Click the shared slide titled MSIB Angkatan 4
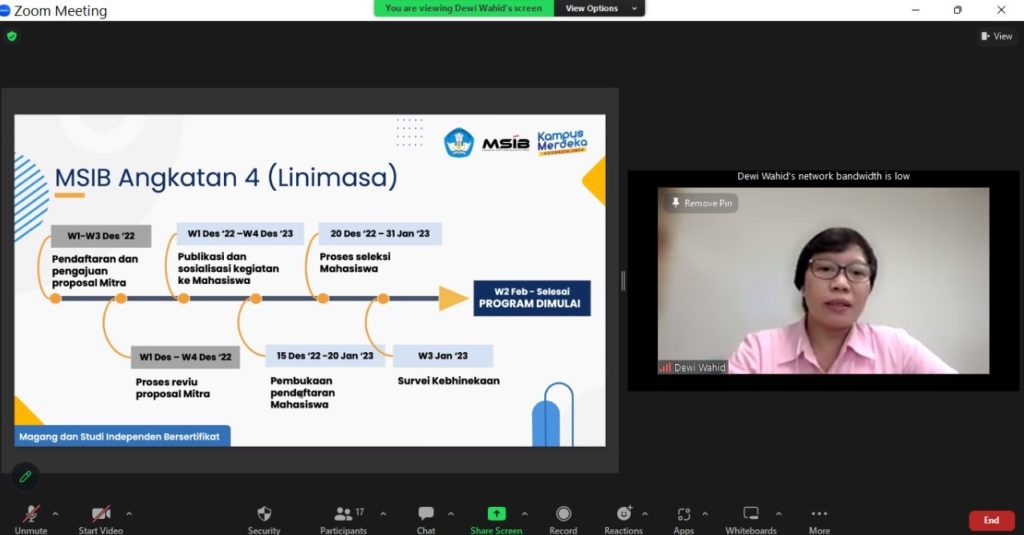1024x535 pixels. [310, 281]
